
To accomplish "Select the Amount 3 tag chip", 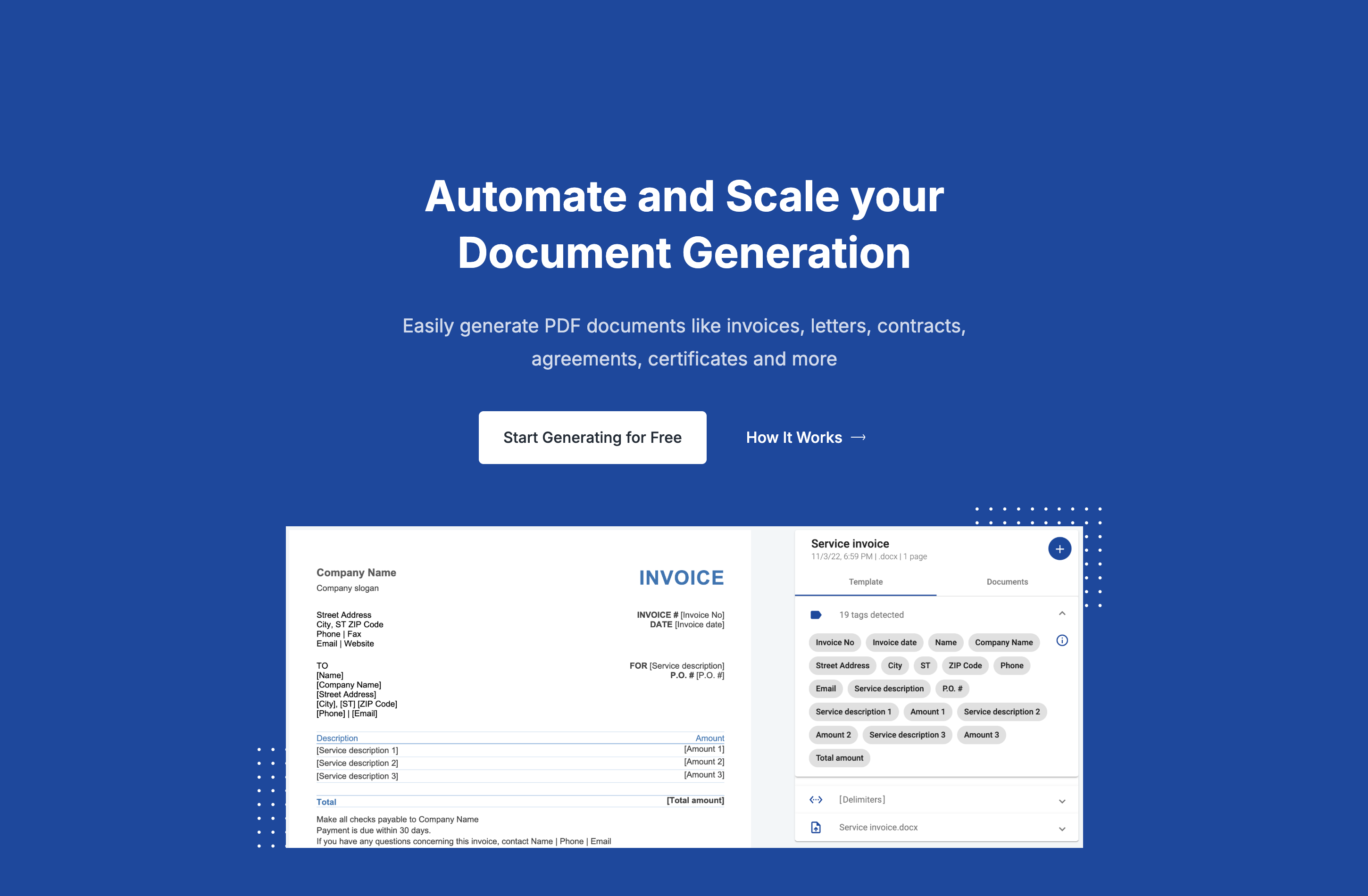I will (x=981, y=735).
